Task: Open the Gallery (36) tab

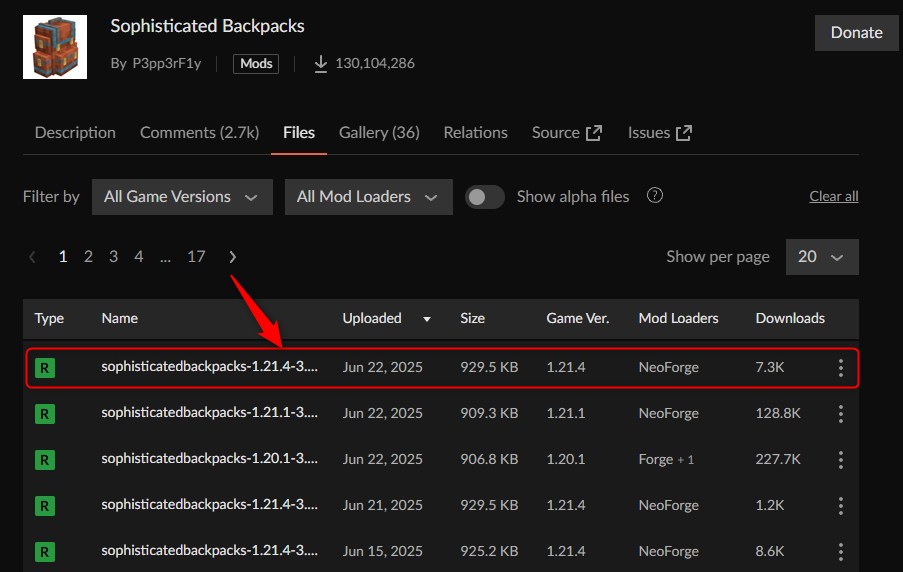Action: (x=379, y=133)
